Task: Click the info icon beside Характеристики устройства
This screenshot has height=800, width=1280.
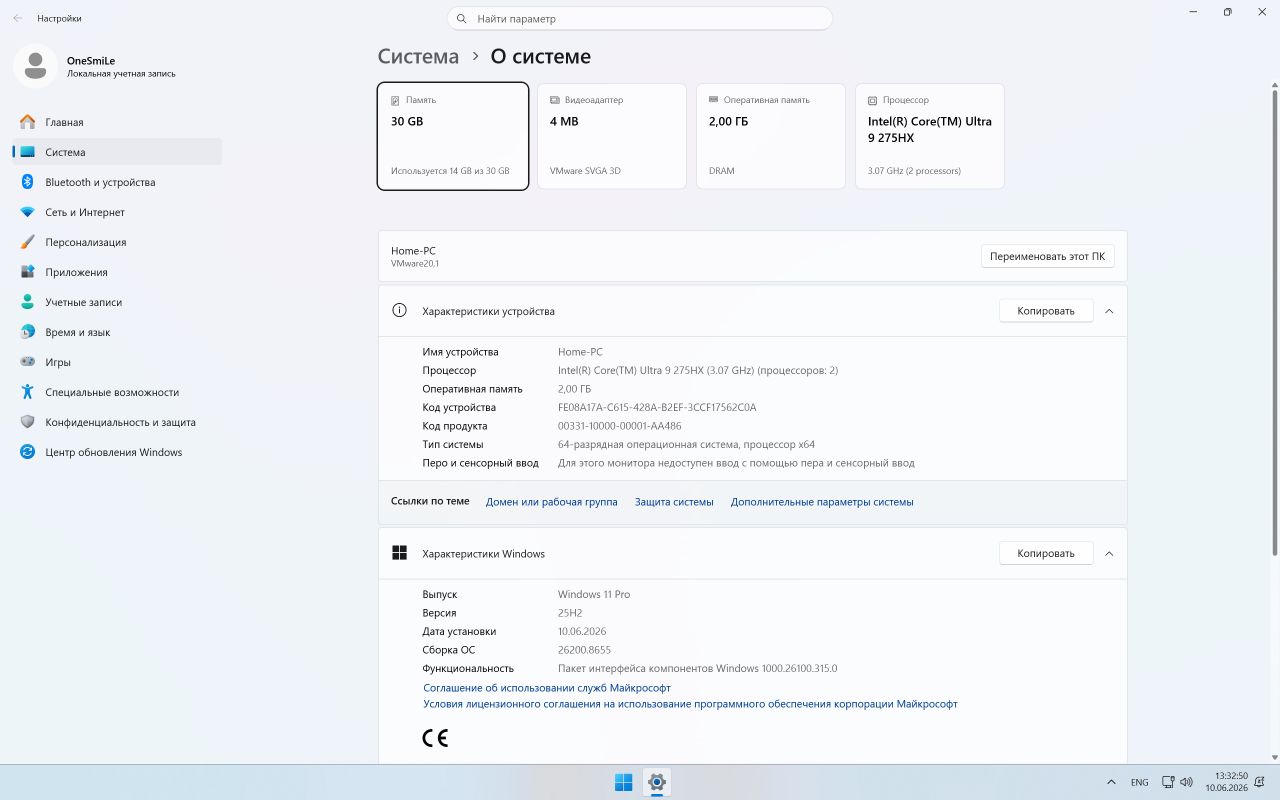Action: click(x=399, y=311)
